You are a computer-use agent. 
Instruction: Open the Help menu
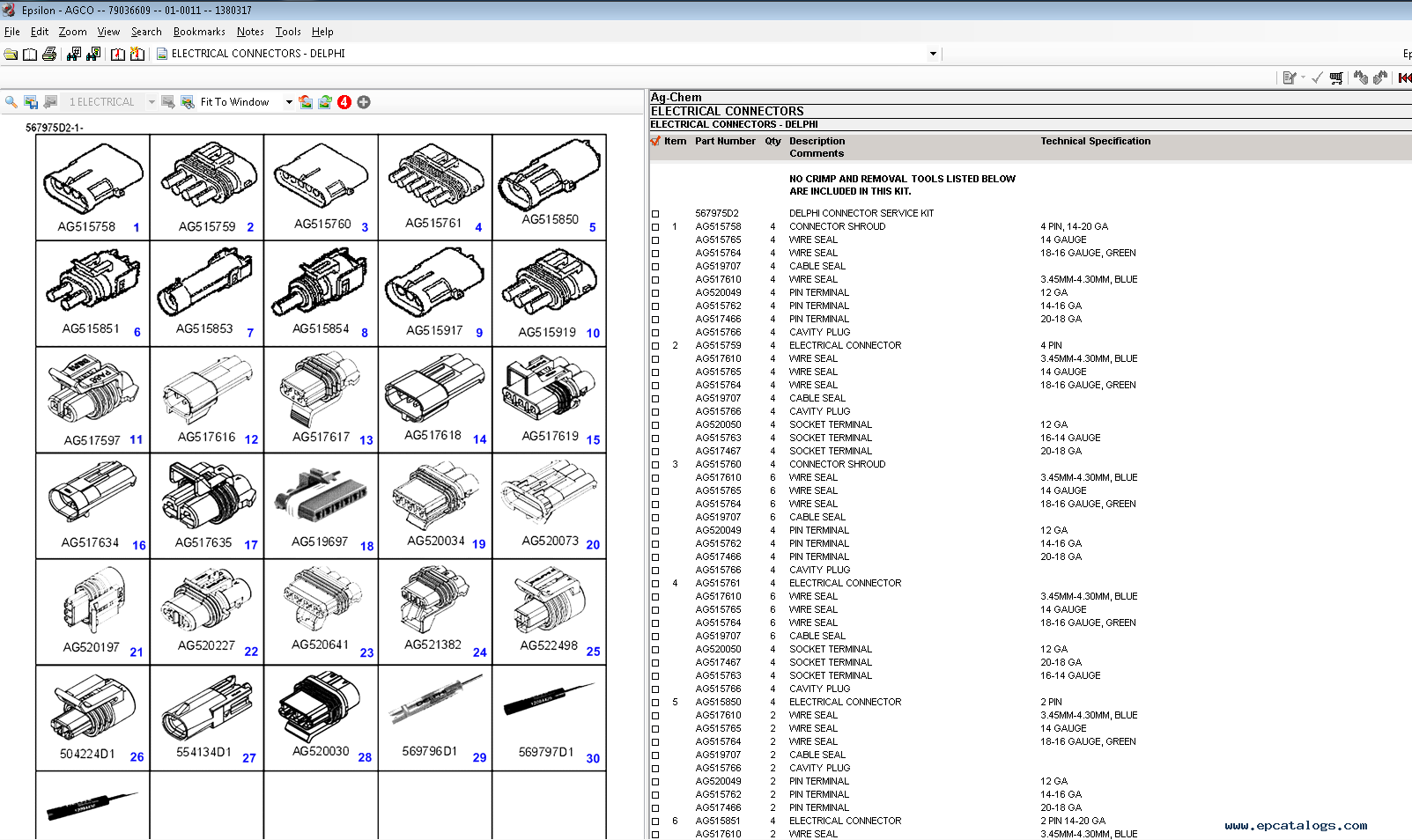[322, 32]
